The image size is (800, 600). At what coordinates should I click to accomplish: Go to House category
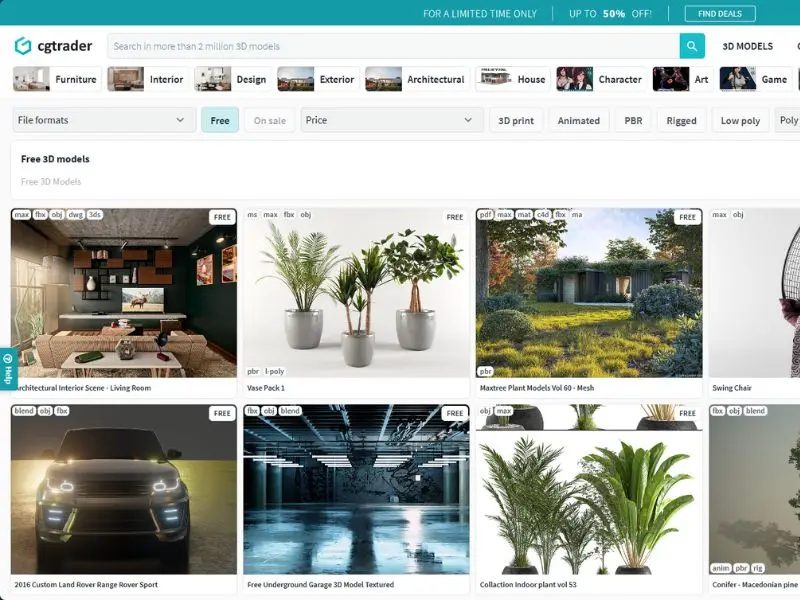pos(513,79)
